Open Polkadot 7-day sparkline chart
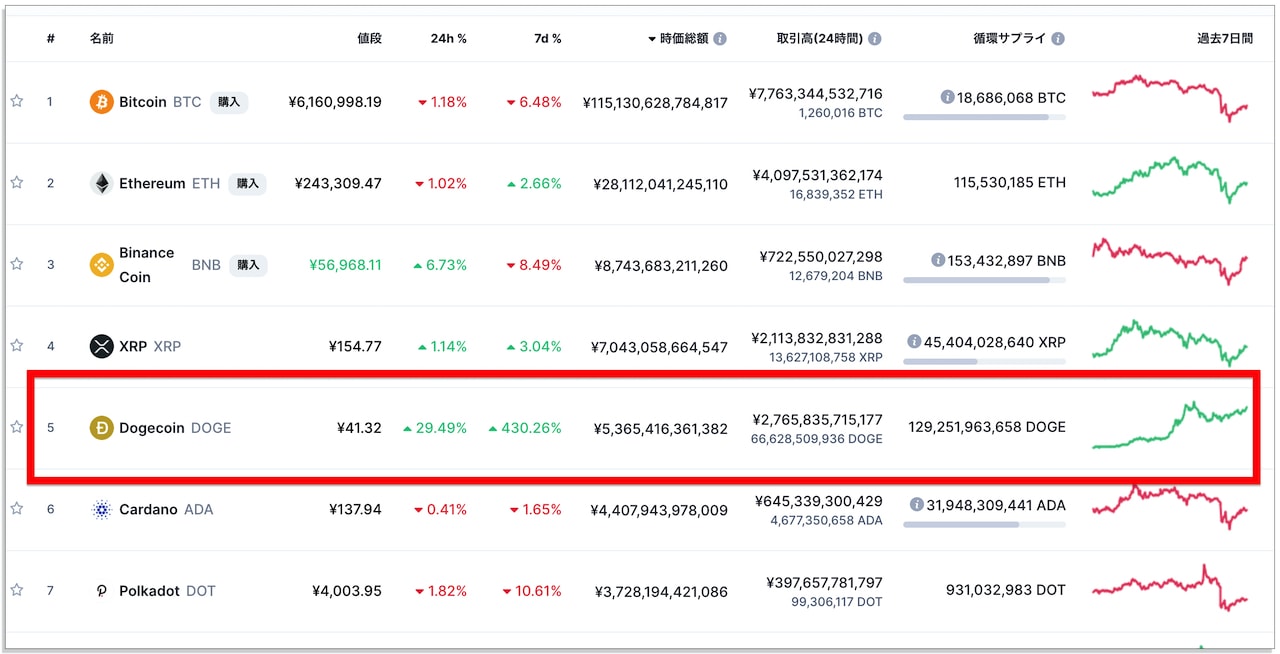The image size is (1280, 654). (1171, 589)
